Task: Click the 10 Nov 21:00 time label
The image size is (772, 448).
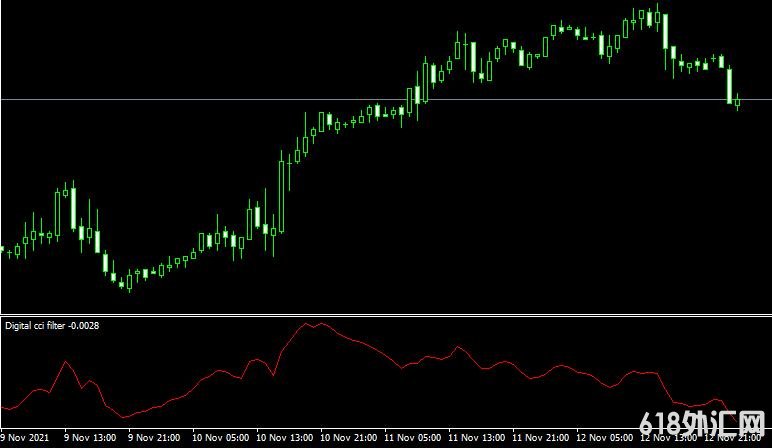Action: (349, 438)
